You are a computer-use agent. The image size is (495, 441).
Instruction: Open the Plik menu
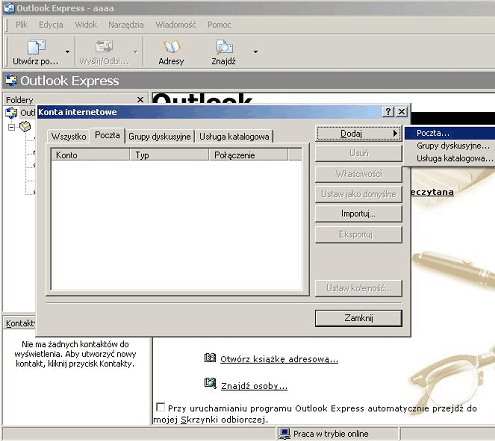pyautogui.click(x=22, y=25)
